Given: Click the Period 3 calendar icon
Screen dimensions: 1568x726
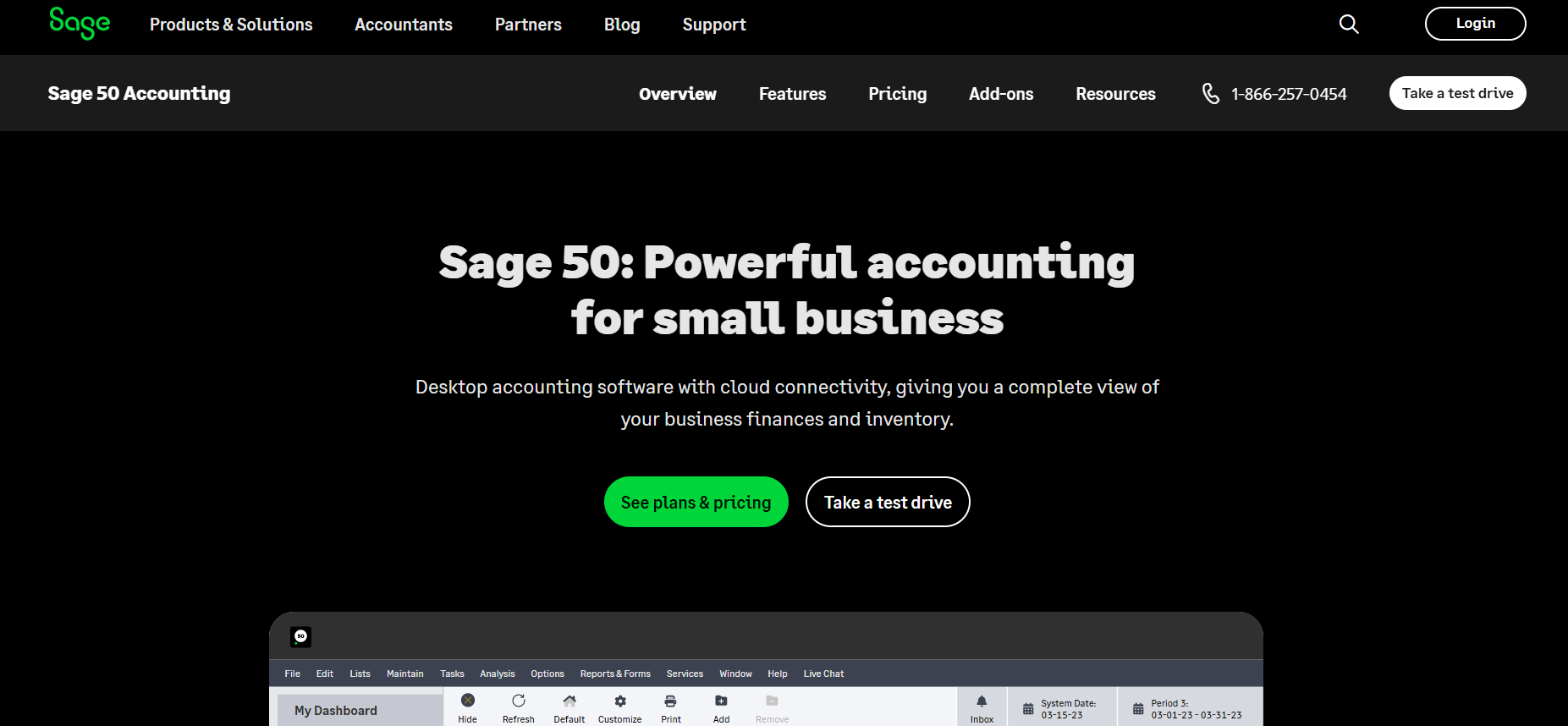Looking at the screenshot, I should (1138, 709).
